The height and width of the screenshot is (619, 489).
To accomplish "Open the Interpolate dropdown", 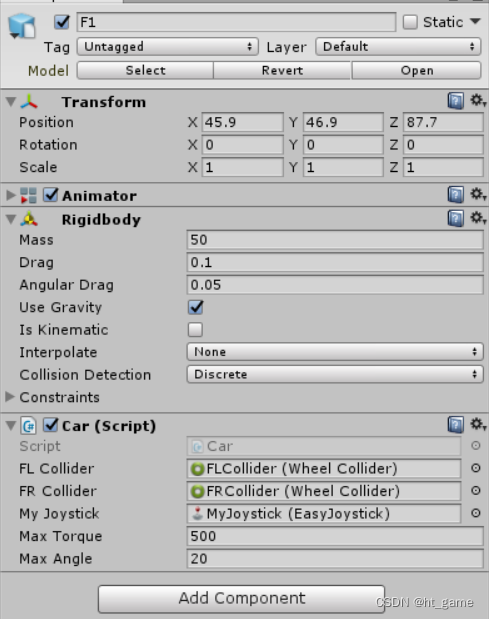I will 335,352.
